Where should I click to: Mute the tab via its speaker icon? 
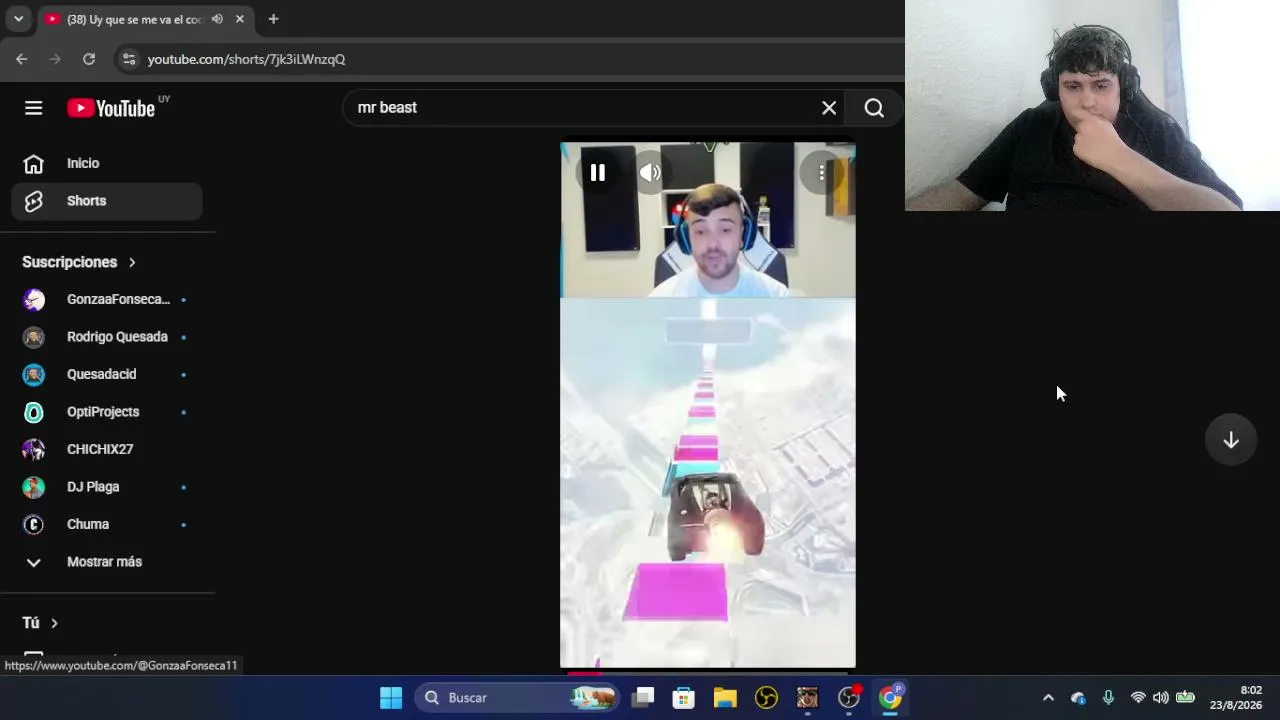pos(217,19)
